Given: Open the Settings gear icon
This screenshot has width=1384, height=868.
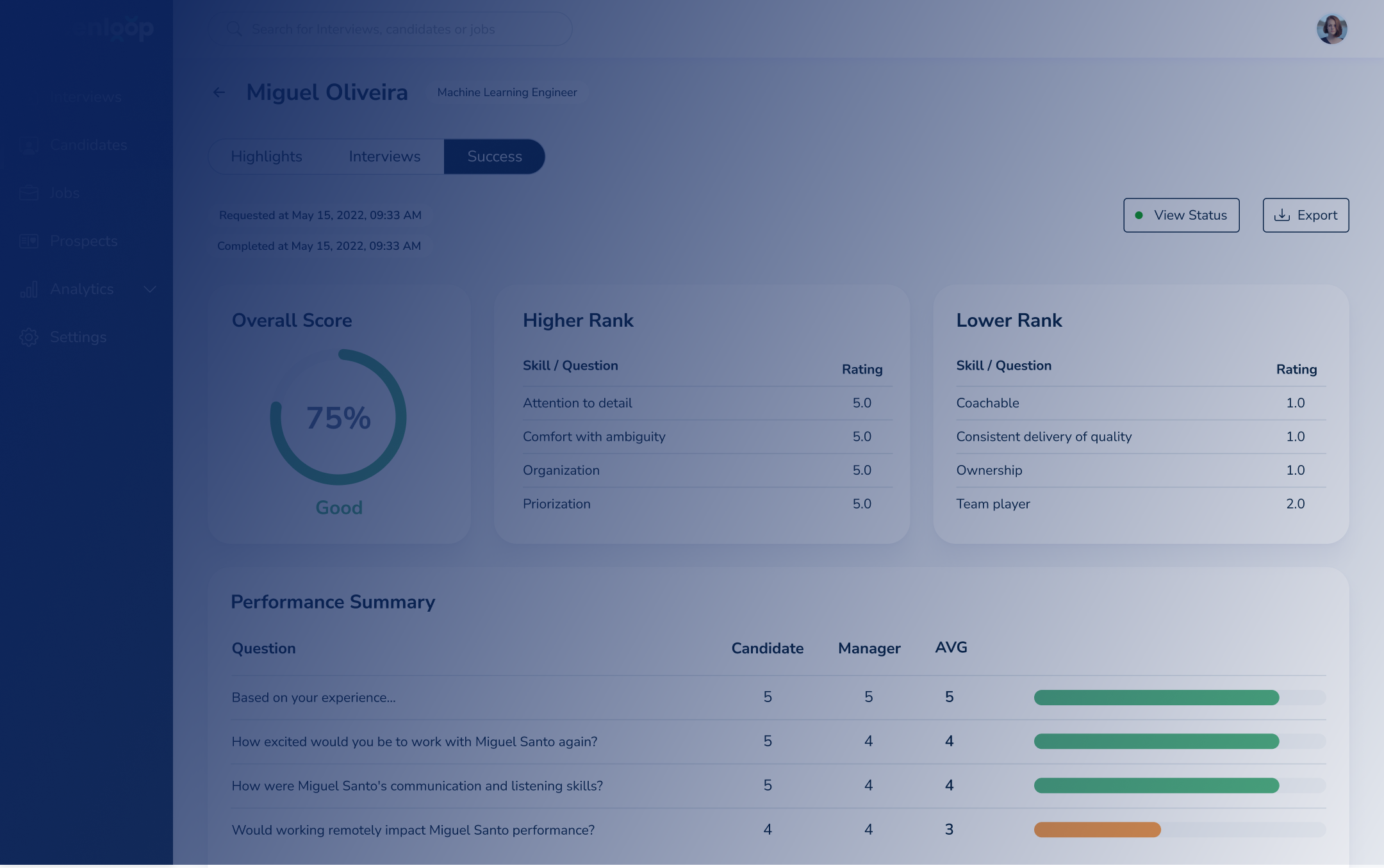Looking at the screenshot, I should pyautogui.click(x=29, y=338).
